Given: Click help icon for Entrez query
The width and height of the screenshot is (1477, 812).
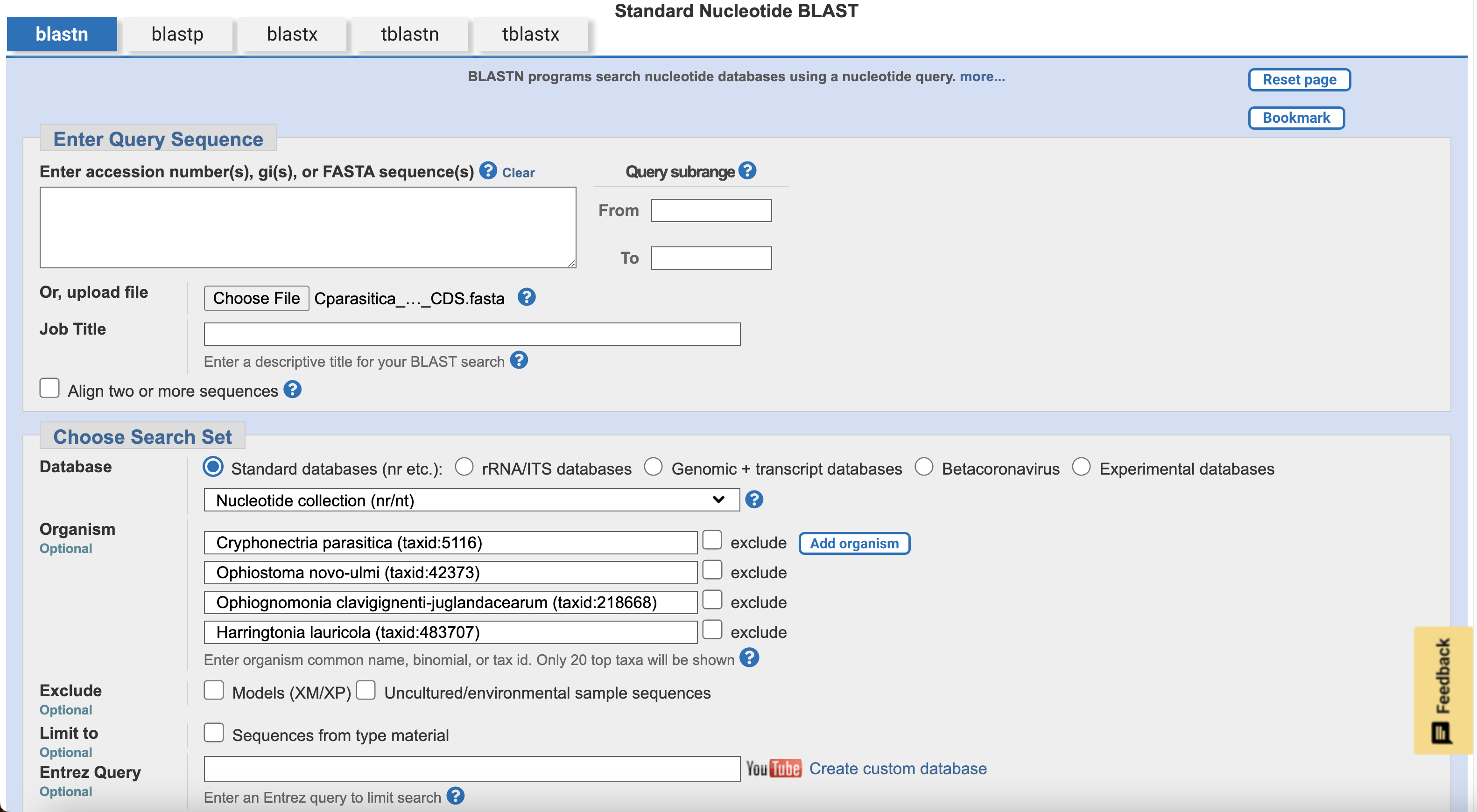Looking at the screenshot, I should coord(455,796).
